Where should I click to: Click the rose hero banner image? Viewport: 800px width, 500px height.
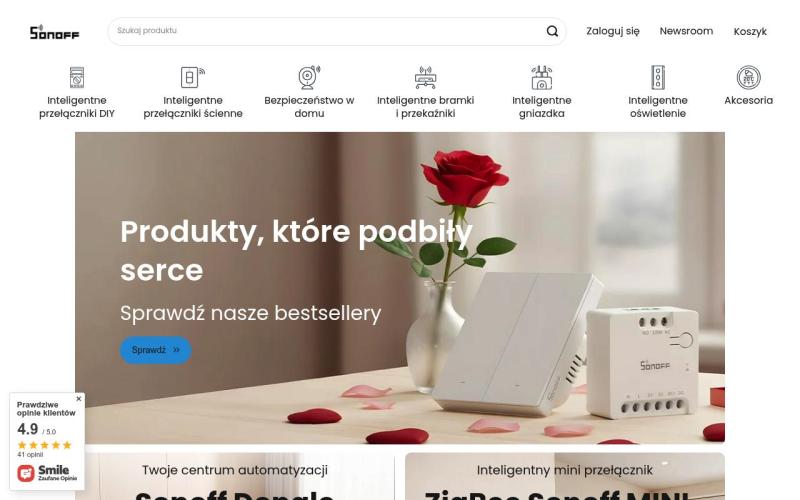coord(399,287)
